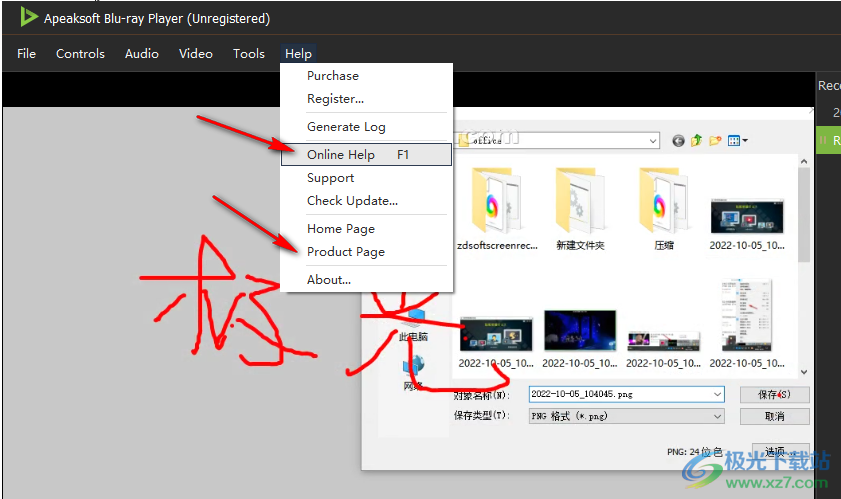
Task: Click the Apeaksoft play logo icon
Action: [28, 17]
